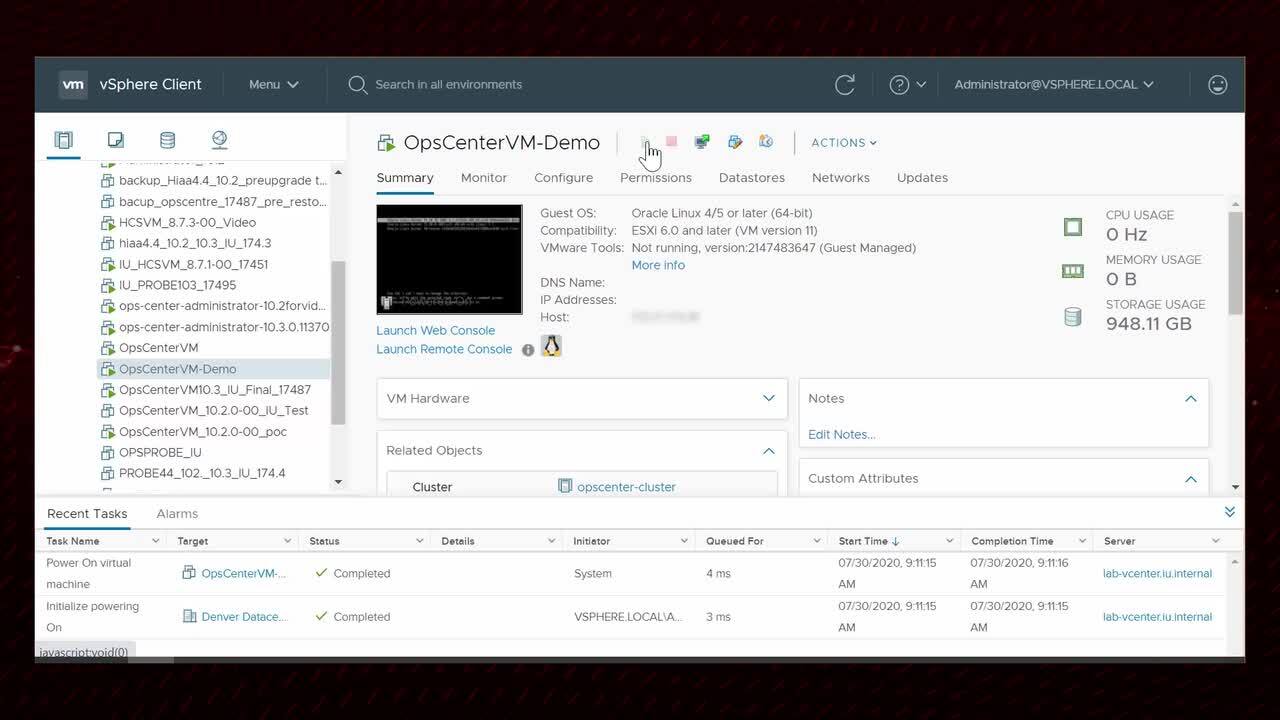Viewport: 1280px width, 720px height.
Task: Click the memory usage icon
Action: pos(1073,271)
